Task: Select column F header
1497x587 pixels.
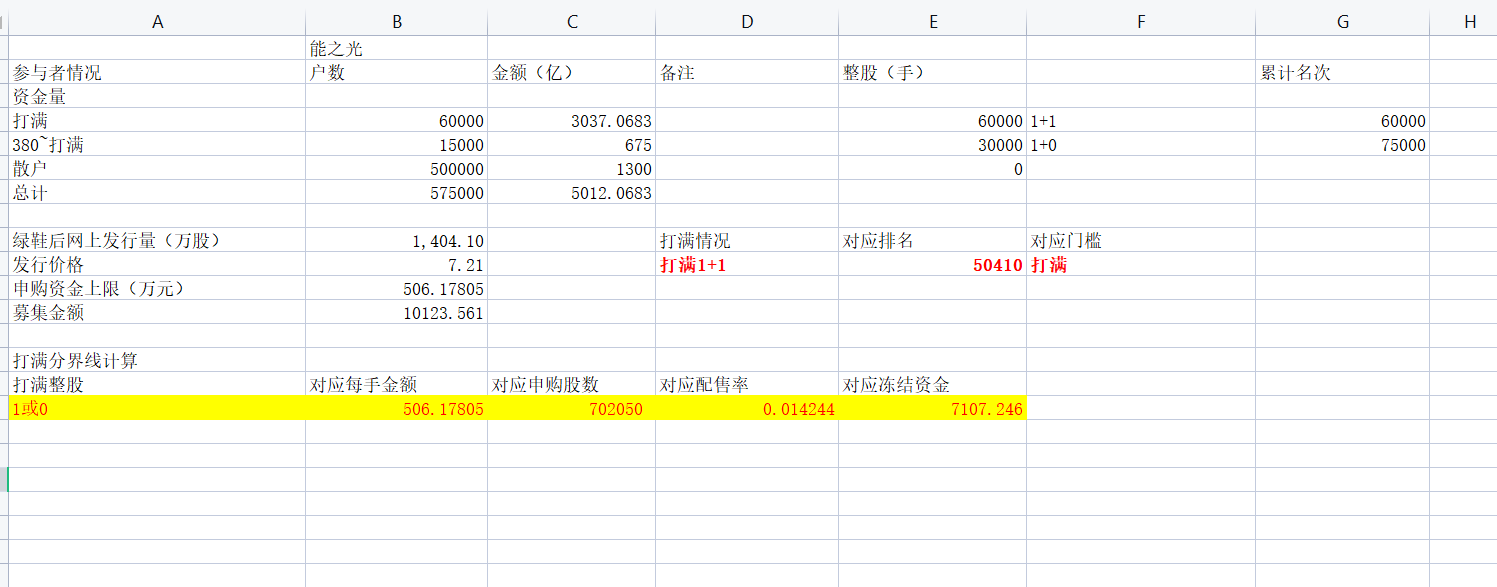Action: tap(1141, 22)
